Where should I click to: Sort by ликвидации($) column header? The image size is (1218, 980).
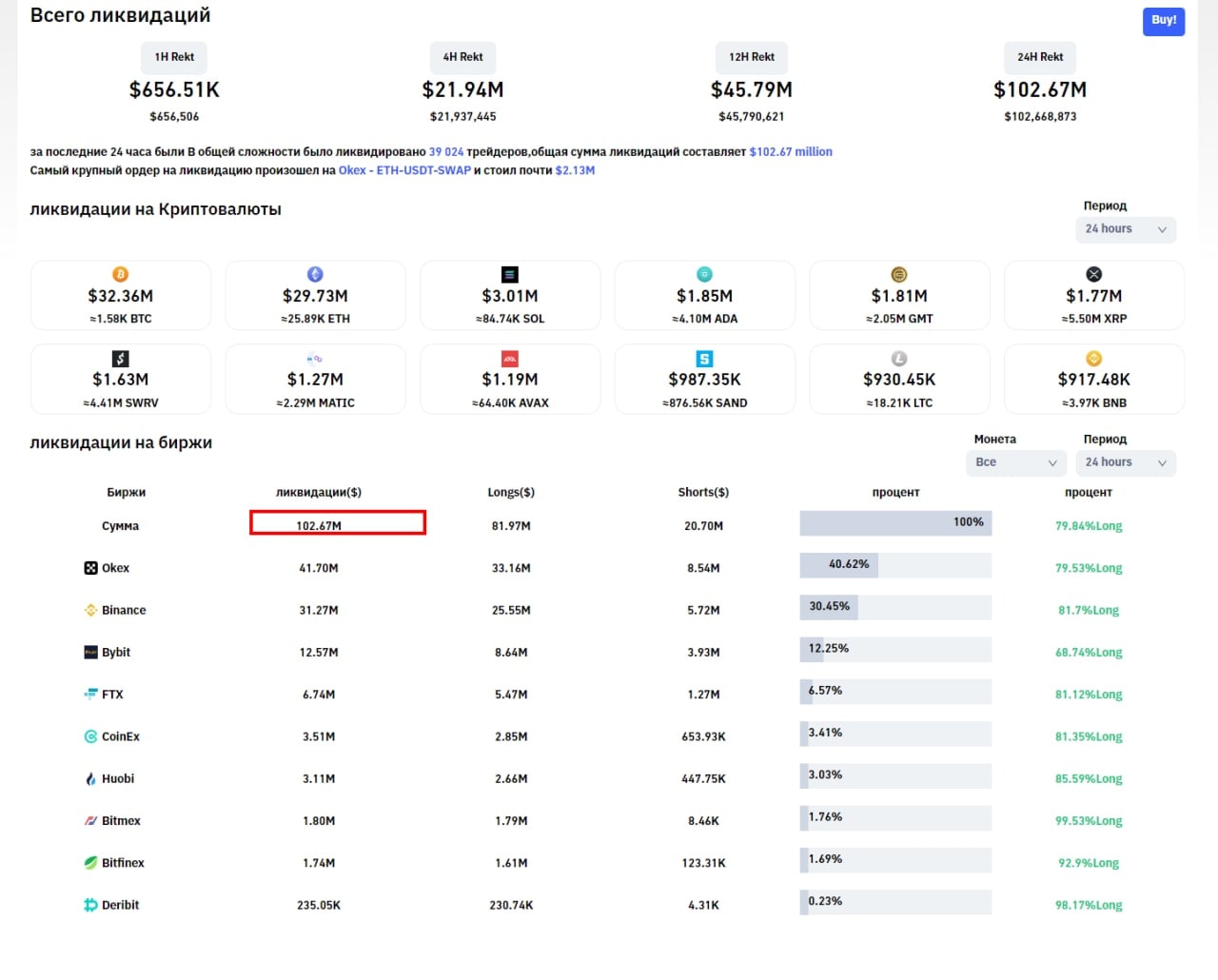tap(319, 493)
